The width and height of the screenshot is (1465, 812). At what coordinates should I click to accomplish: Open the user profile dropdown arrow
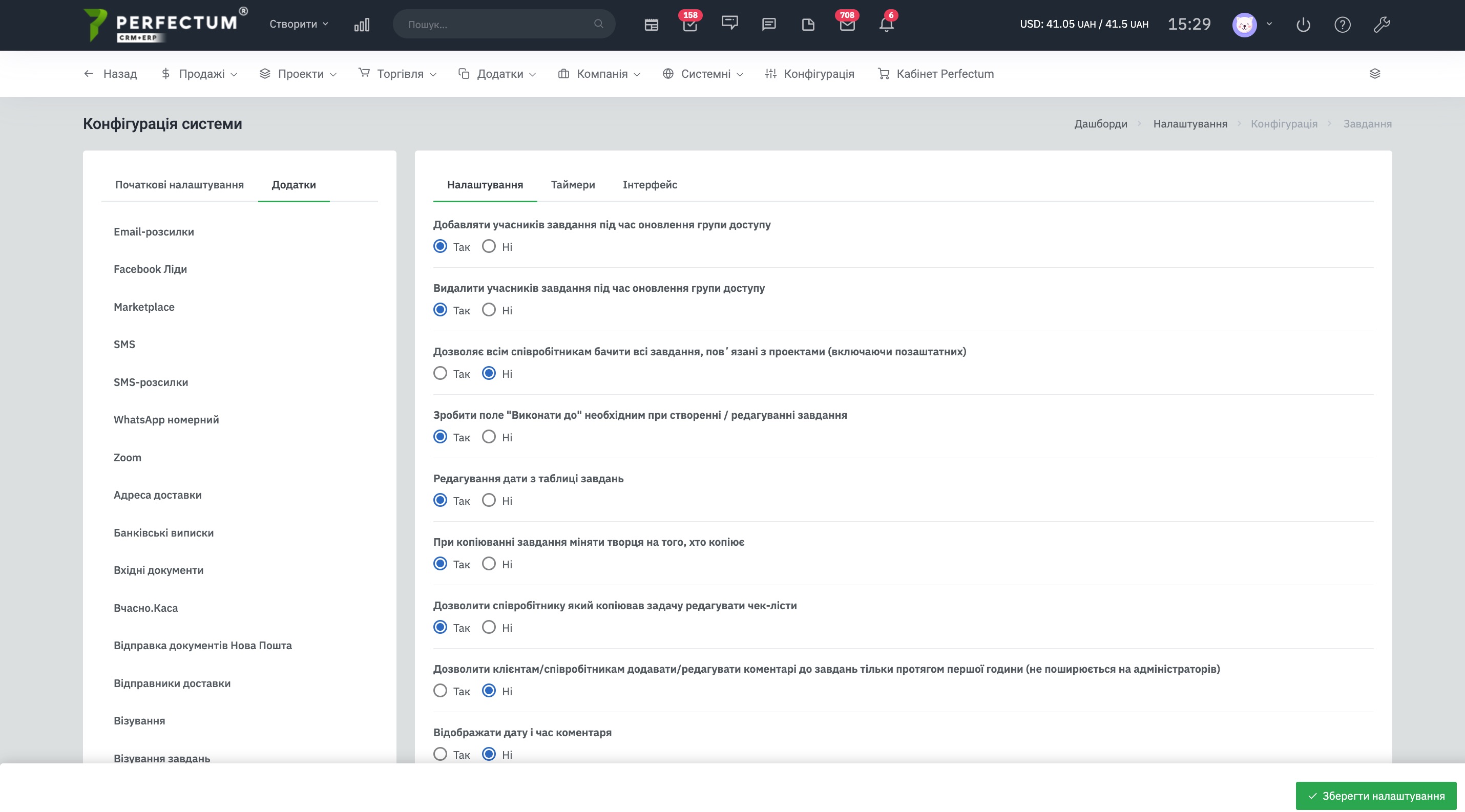point(1269,24)
